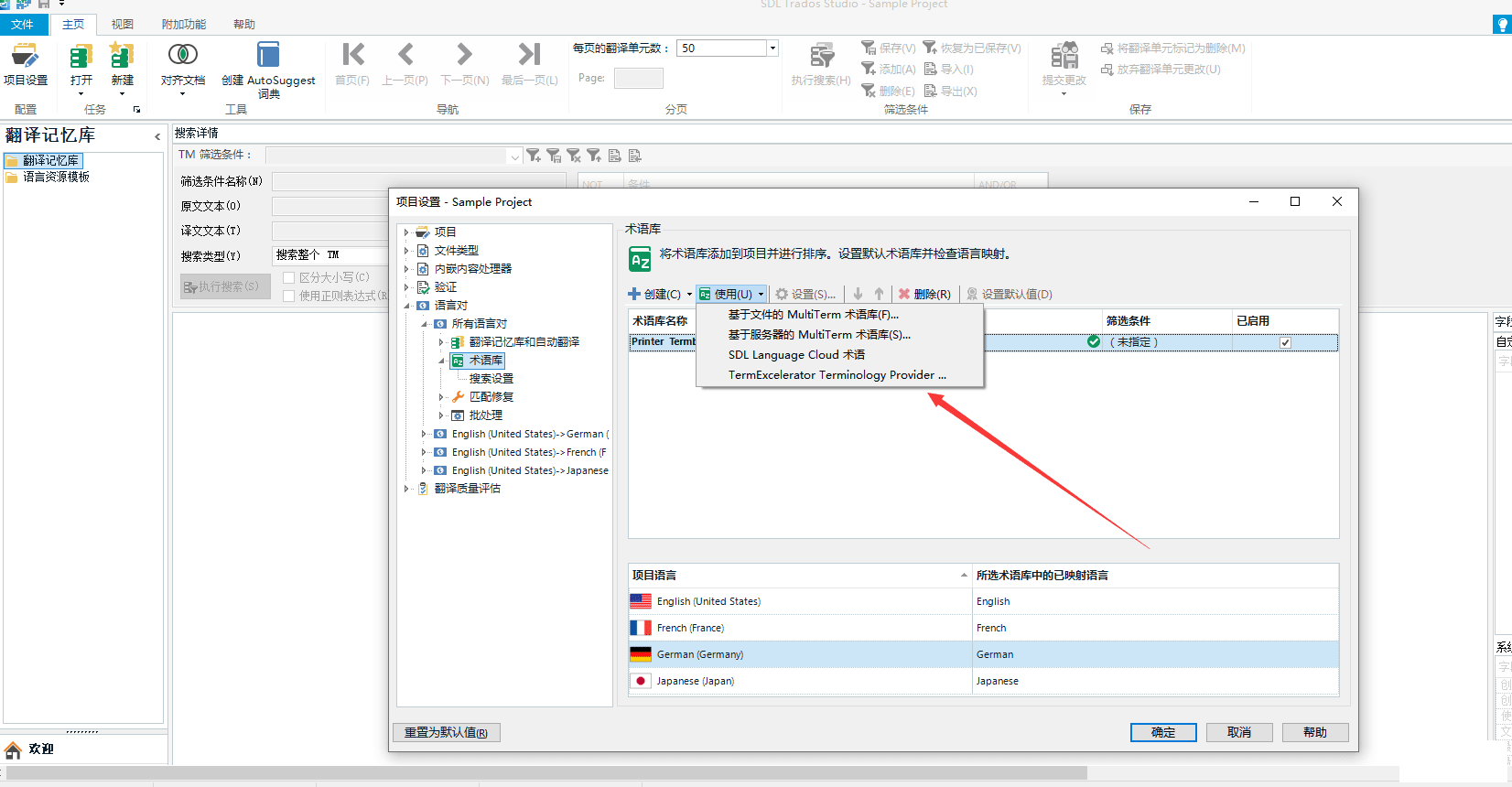Click 放弃翻译单元更改(U)
The image size is (1512, 787).
1161,69
